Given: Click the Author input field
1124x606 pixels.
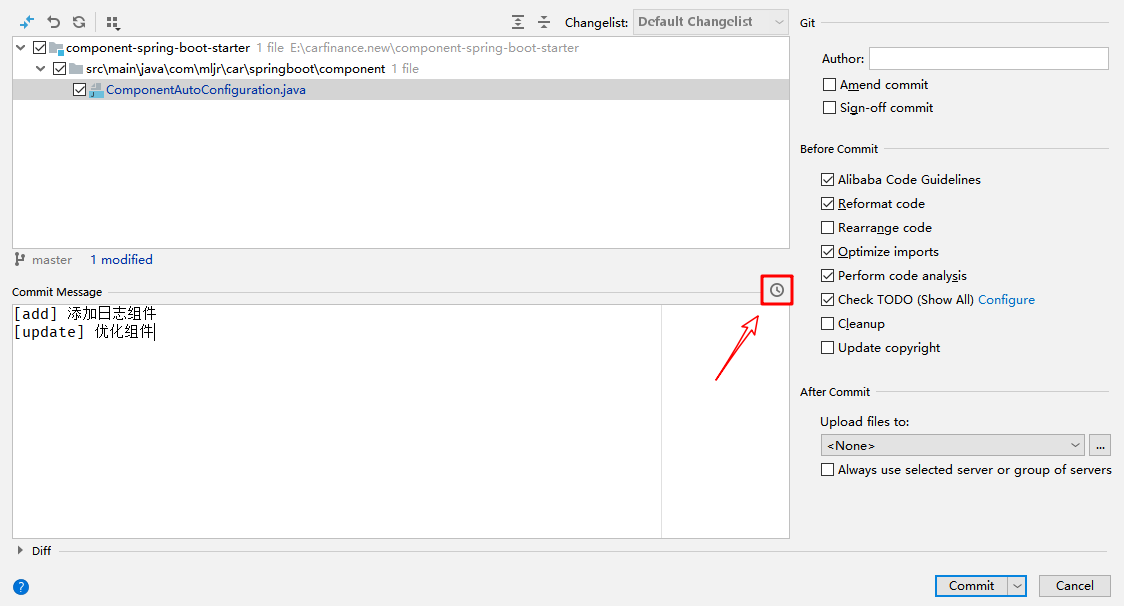Looking at the screenshot, I should pos(988,59).
